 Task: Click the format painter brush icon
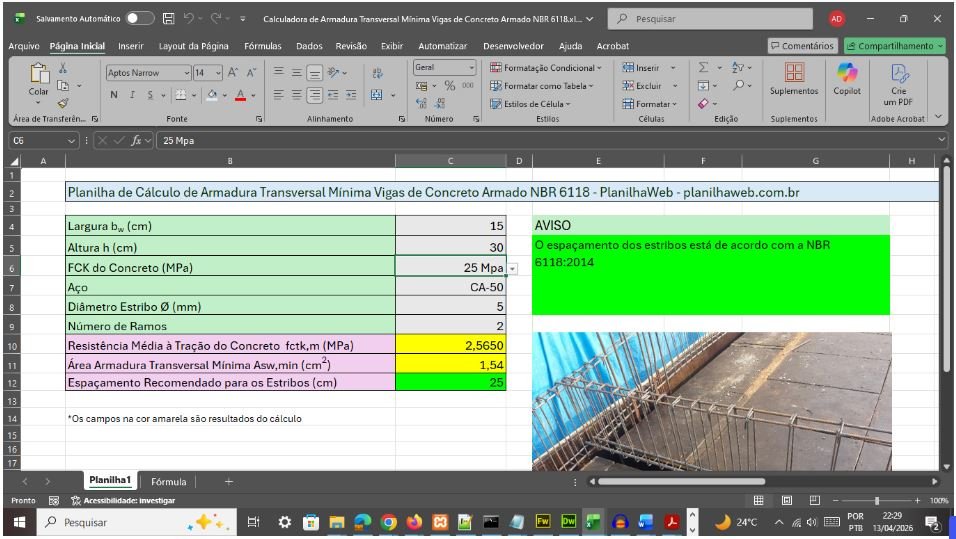click(x=63, y=103)
